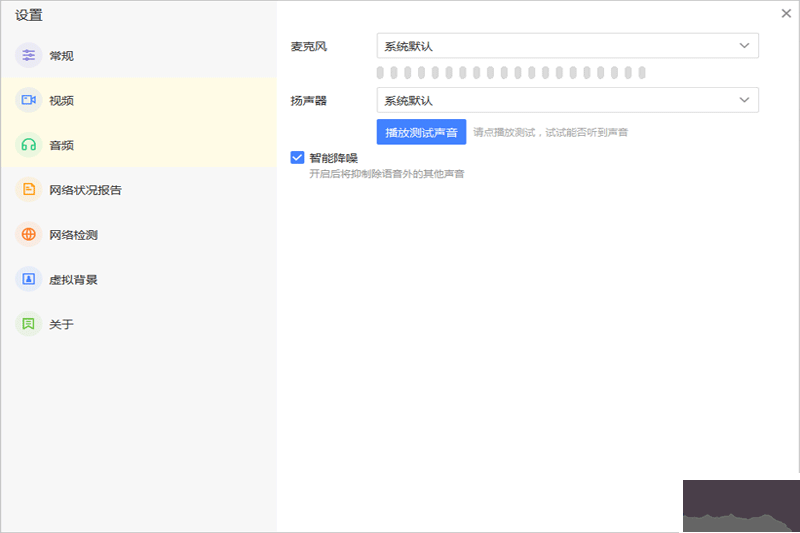Open the 虚拟背景 settings

[139, 279]
